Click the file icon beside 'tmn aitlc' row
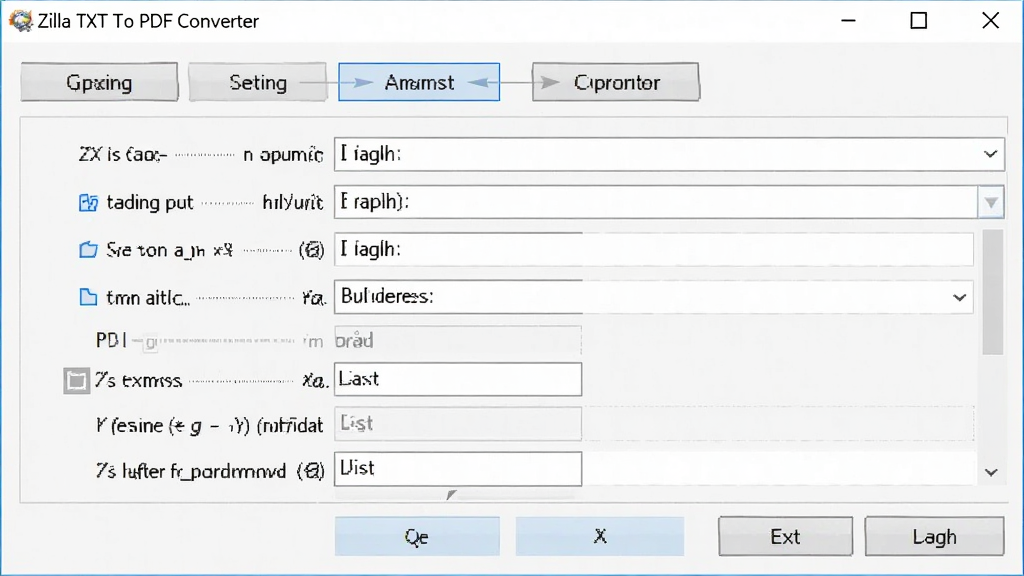Viewport: 1024px width, 576px height. (x=88, y=297)
